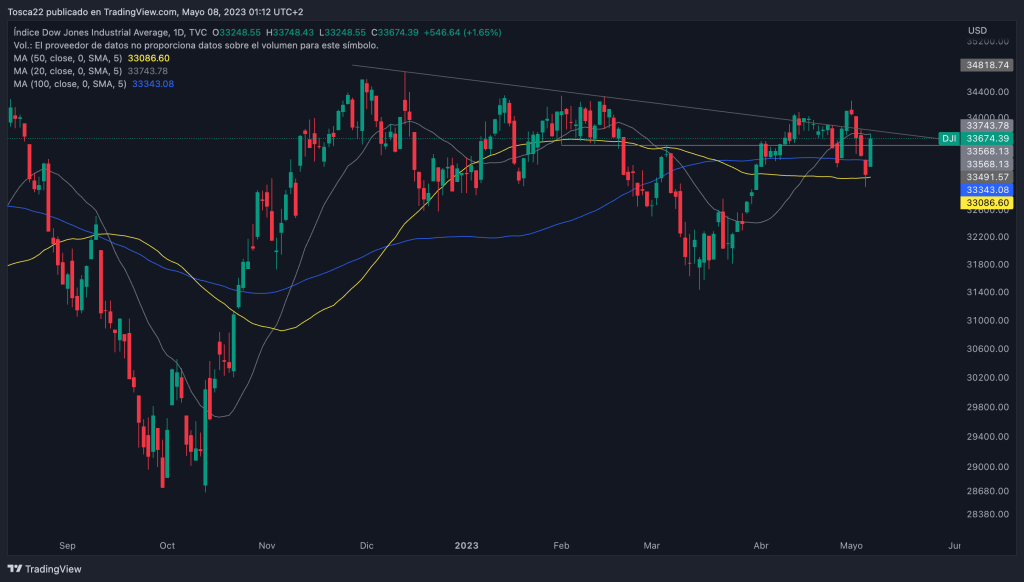Select the 2023 label on time axis
This screenshot has height=582, width=1024.
(x=466, y=546)
